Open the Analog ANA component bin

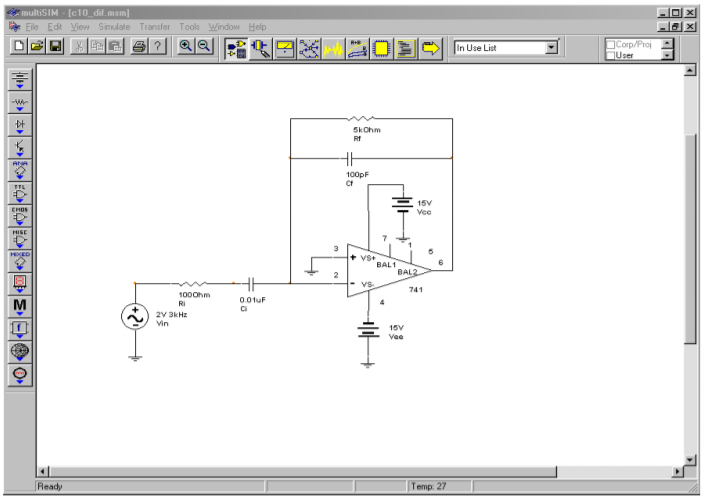(20, 168)
